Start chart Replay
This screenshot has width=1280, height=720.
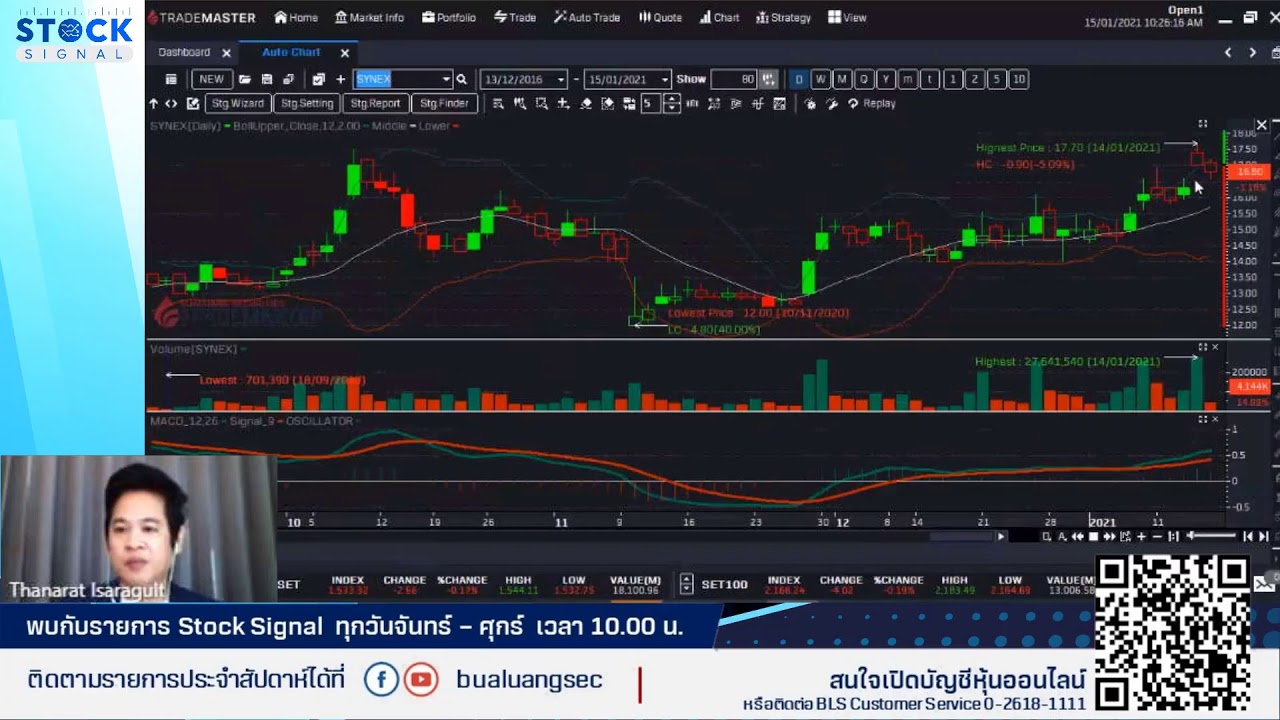click(872, 103)
